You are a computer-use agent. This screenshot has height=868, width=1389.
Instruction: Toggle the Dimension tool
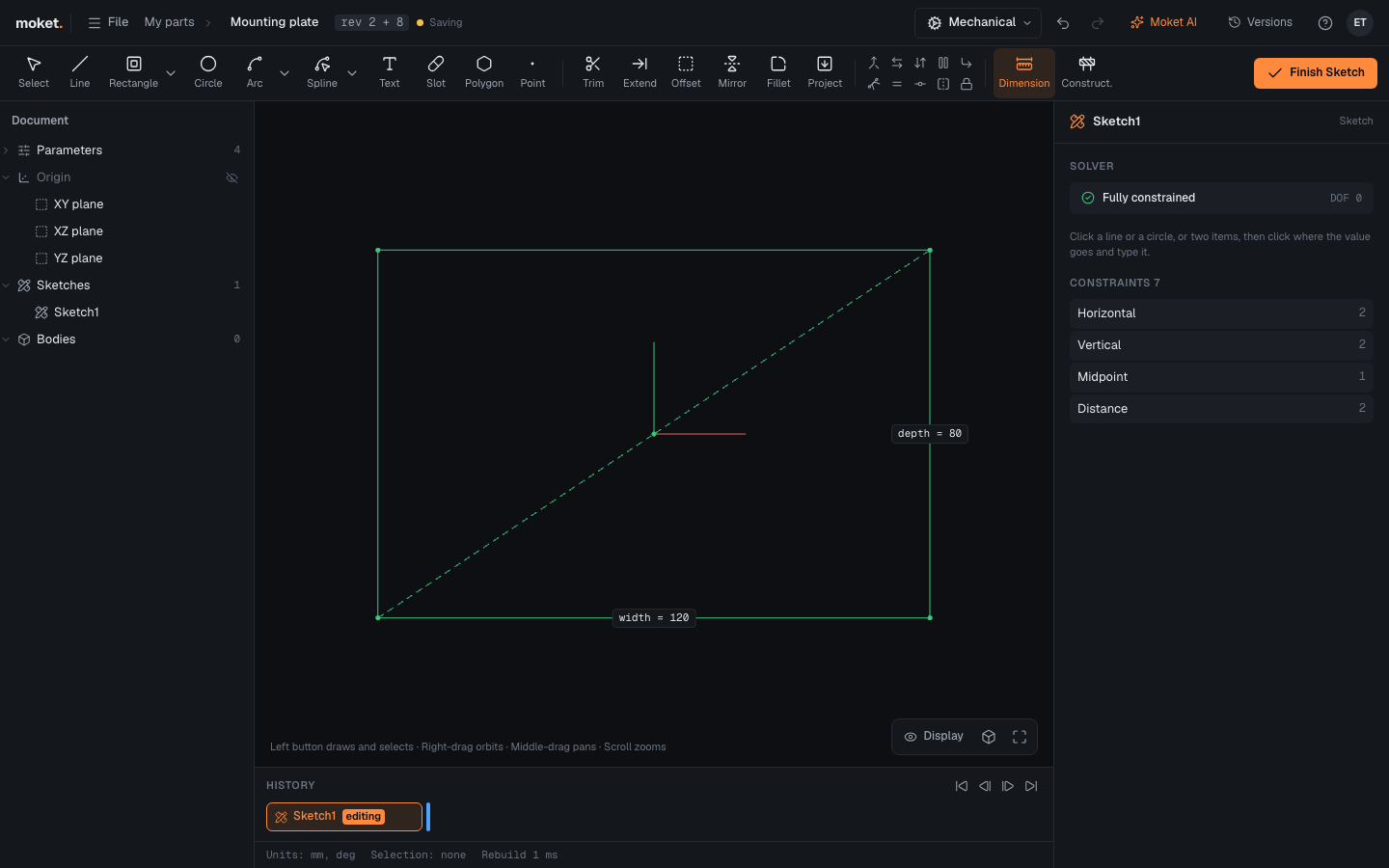[1024, 72]
